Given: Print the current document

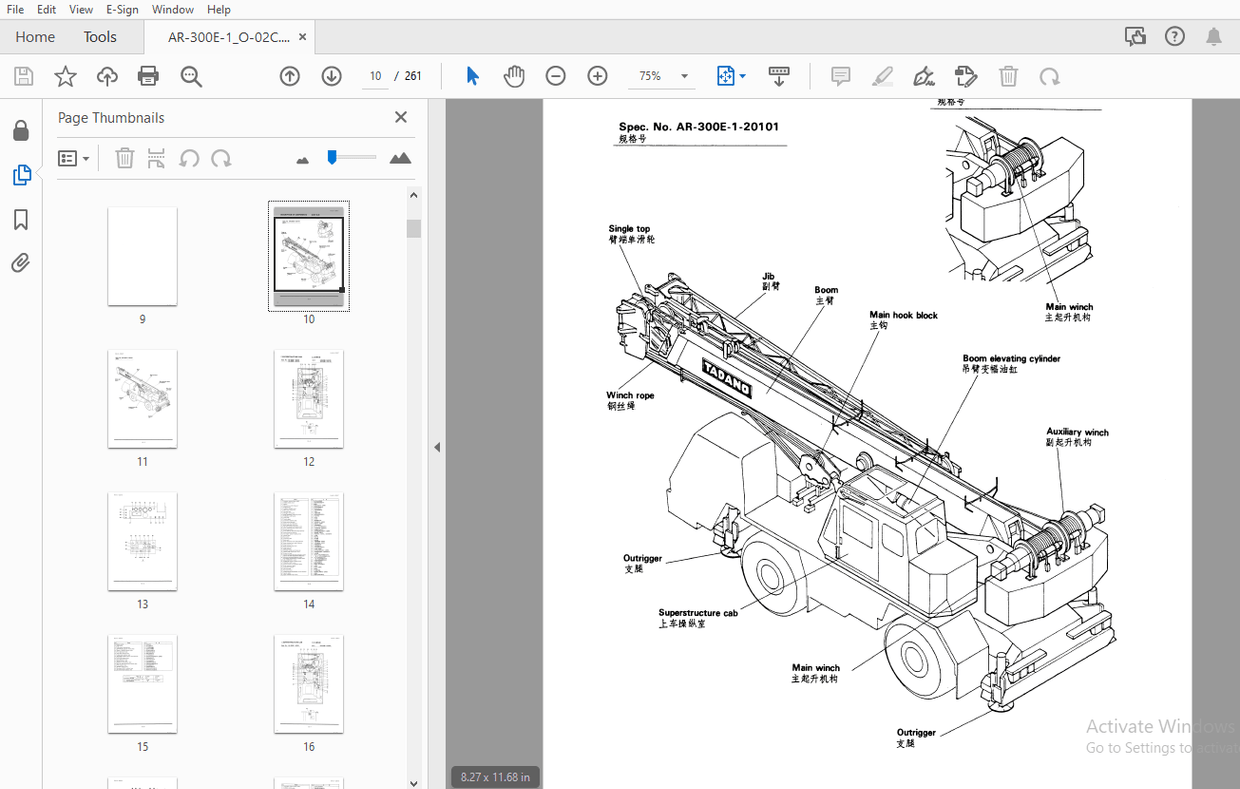Looking at the screenshot, I should [148, 75].
